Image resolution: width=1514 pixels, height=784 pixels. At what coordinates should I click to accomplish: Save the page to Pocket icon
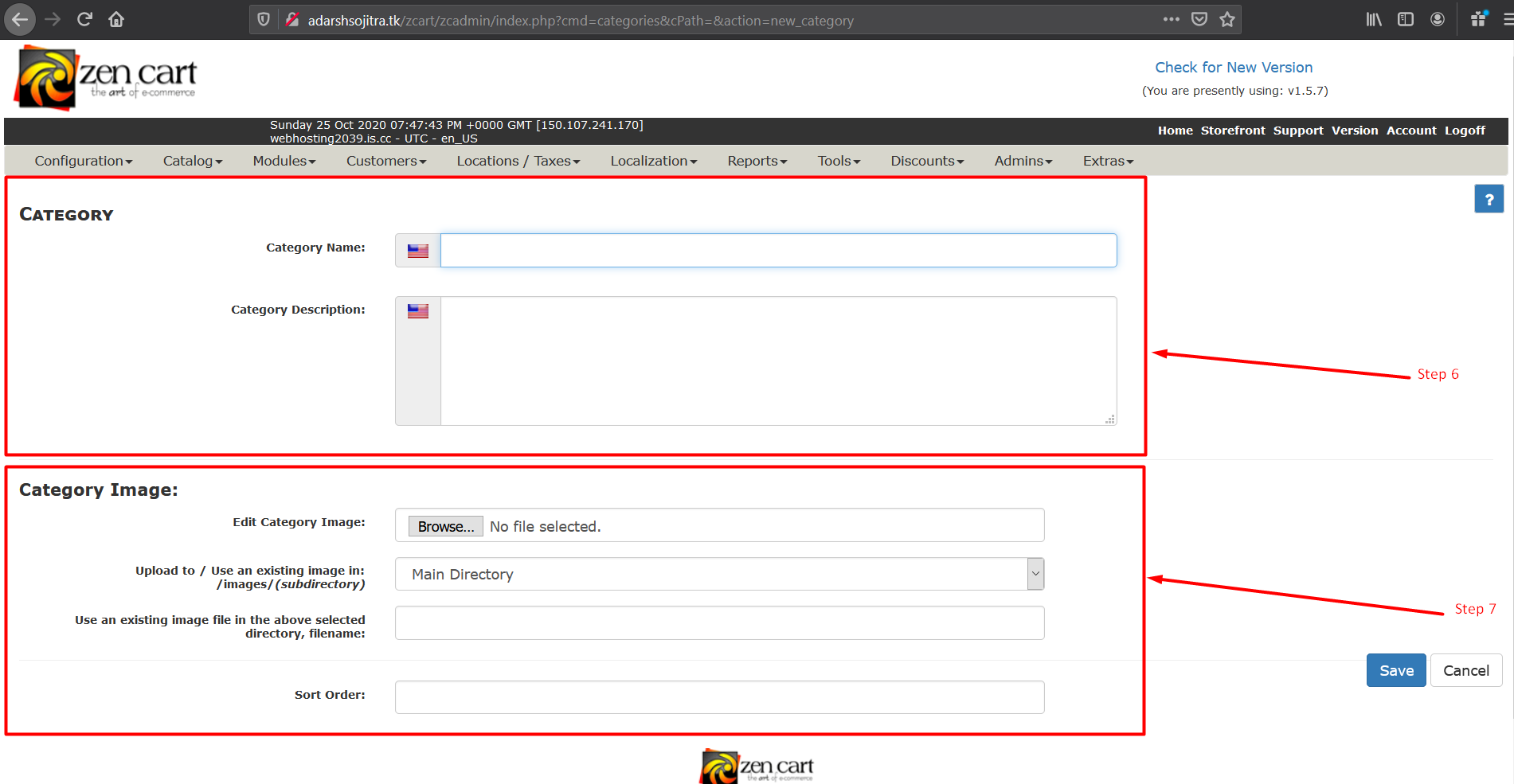coord(1199,19)
